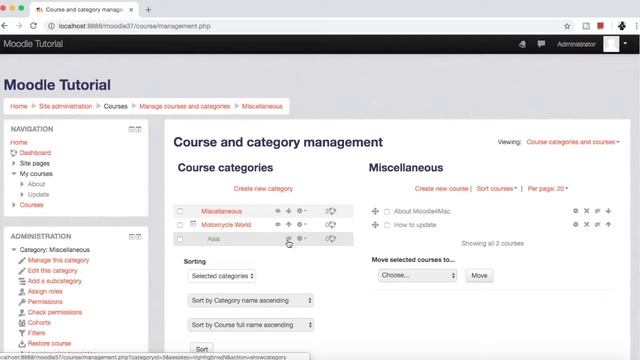Move the Motorcycle World category up
Viewport: 640px width, 360px height.
click(x=289, y=224)
